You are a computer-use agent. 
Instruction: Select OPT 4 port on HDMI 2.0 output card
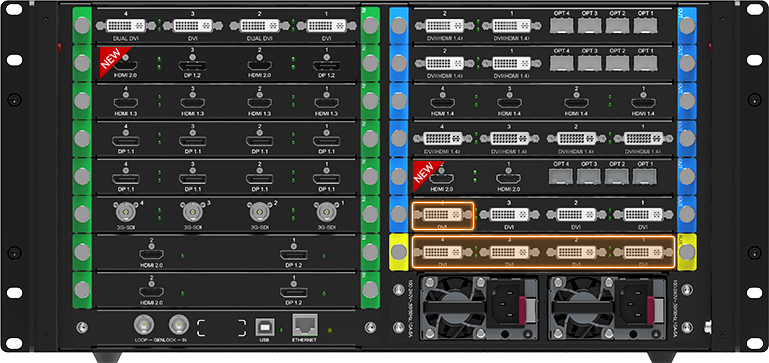561,176
